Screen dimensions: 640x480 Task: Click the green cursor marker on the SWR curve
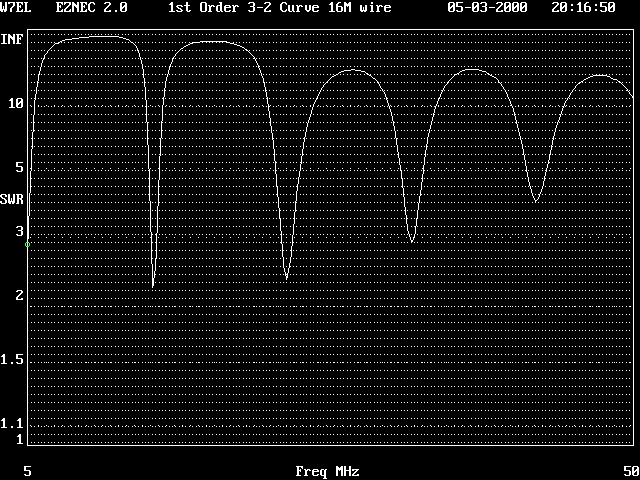pyautogui.click(x=27, y=244)
